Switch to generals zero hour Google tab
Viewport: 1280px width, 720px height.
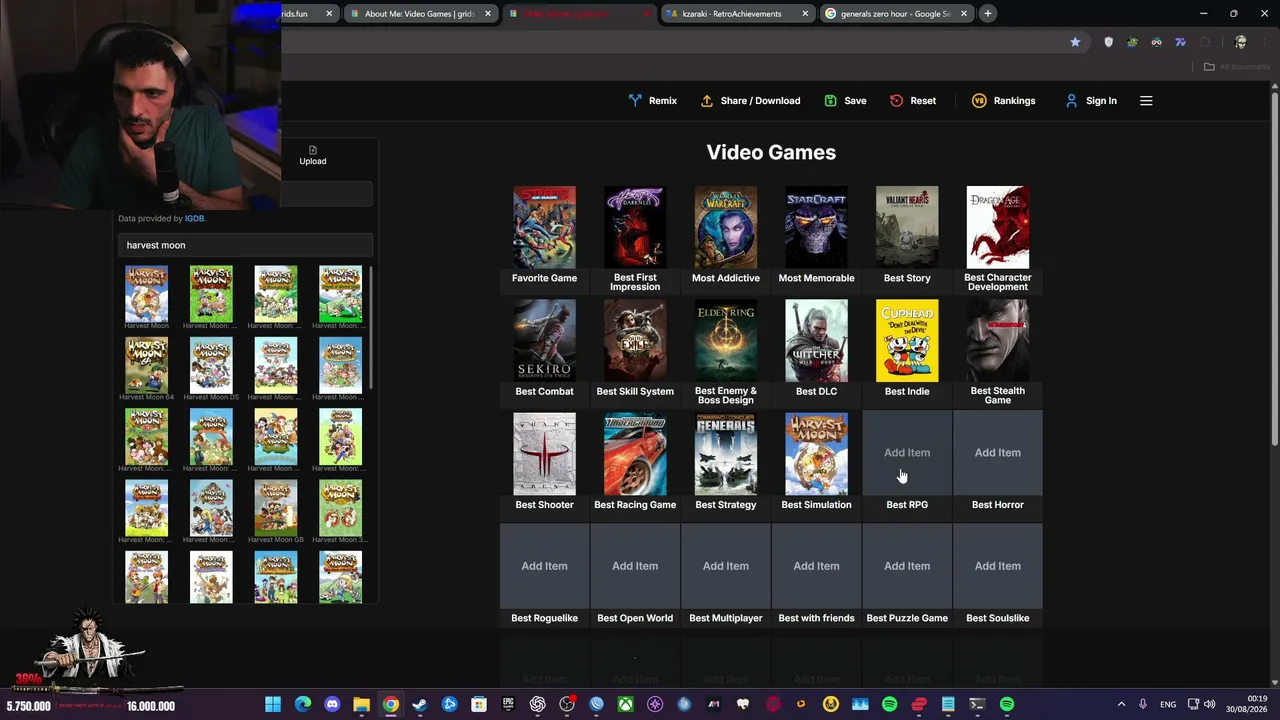pos(896,13)
